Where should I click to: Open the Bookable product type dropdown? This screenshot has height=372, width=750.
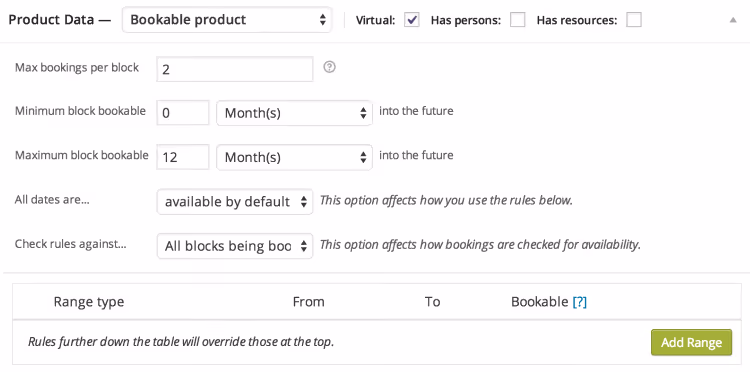(227, 20)
